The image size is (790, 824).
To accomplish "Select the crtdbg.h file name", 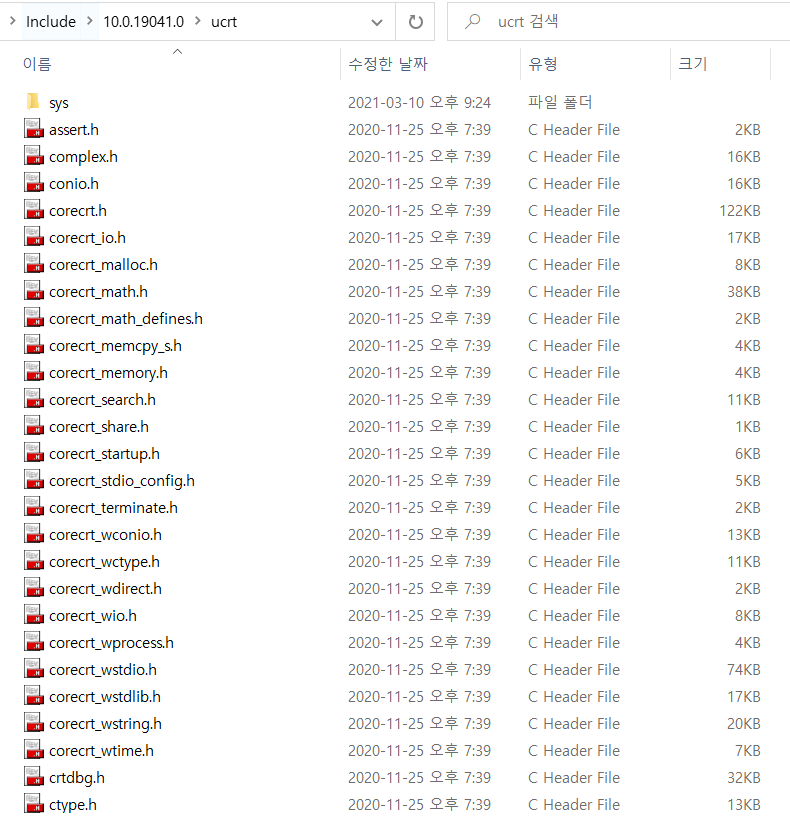I will coord(77,778).
